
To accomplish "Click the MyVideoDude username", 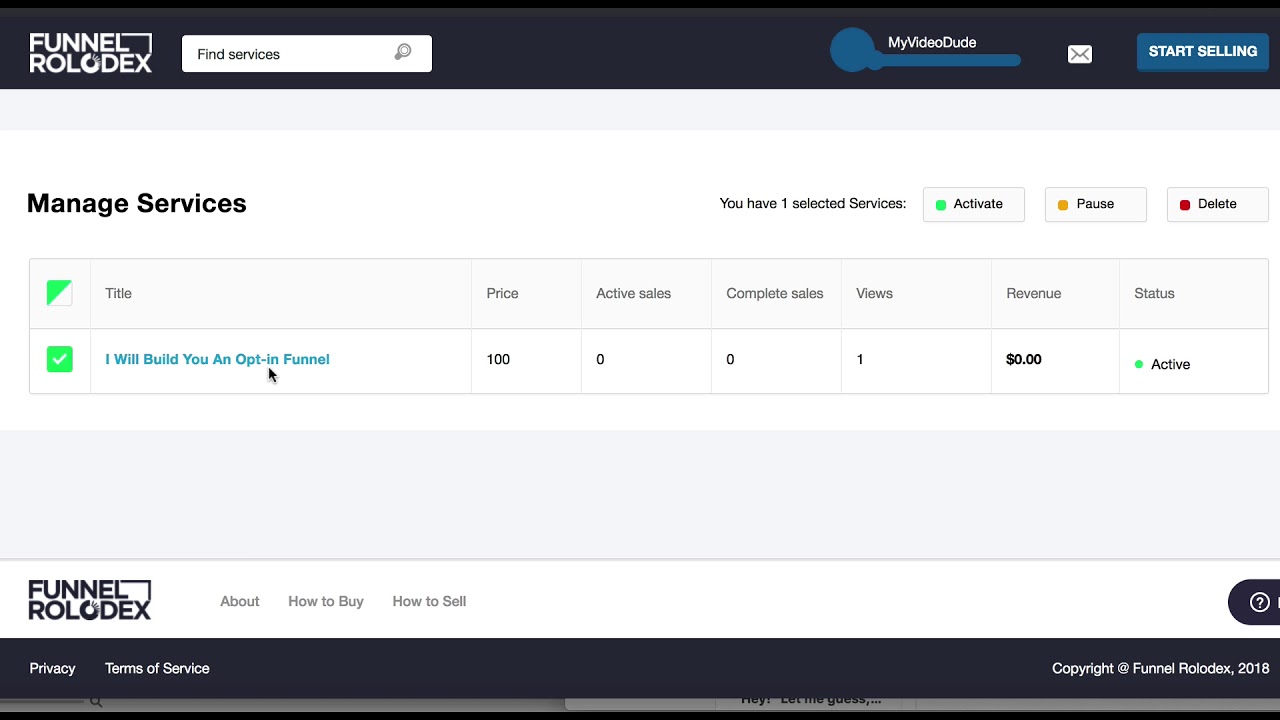I will 932,42.
